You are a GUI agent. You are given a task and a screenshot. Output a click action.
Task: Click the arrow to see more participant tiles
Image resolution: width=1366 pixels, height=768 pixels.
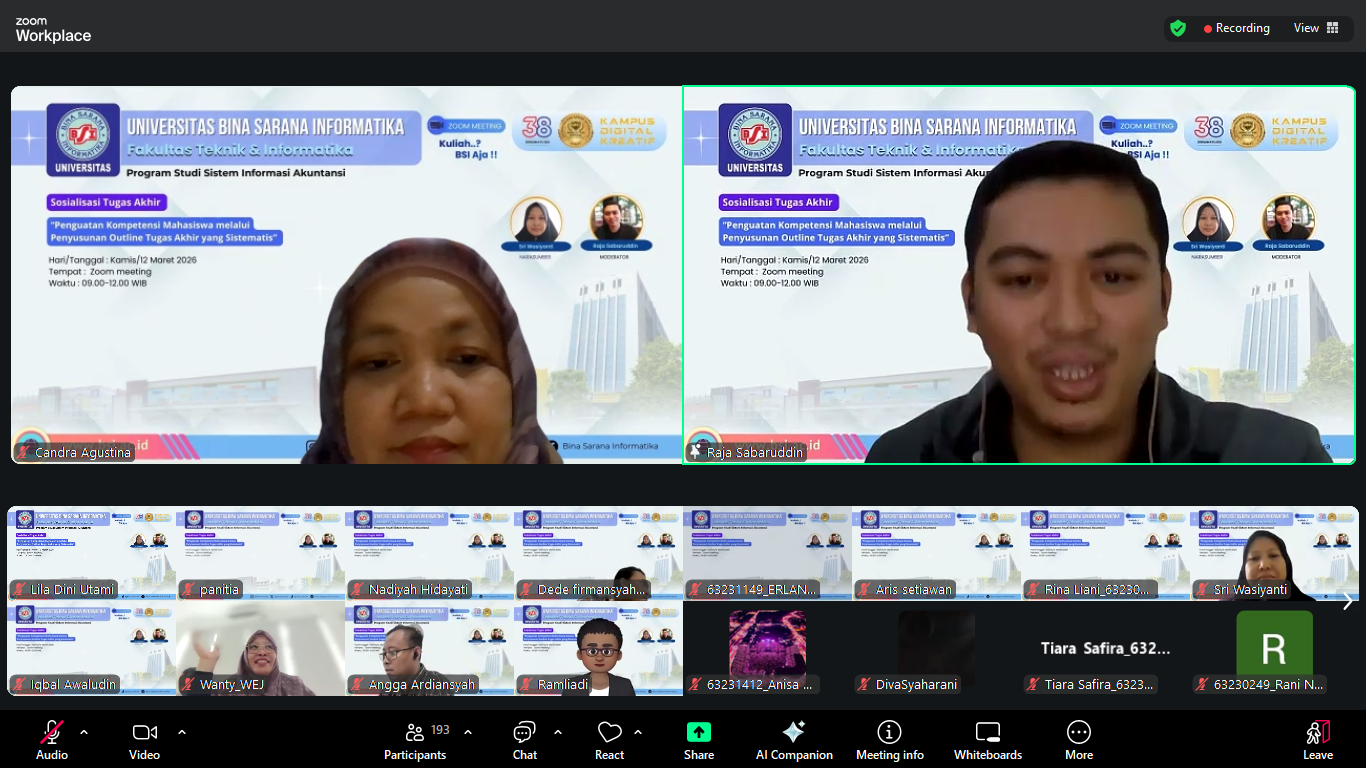(1347, 601)
